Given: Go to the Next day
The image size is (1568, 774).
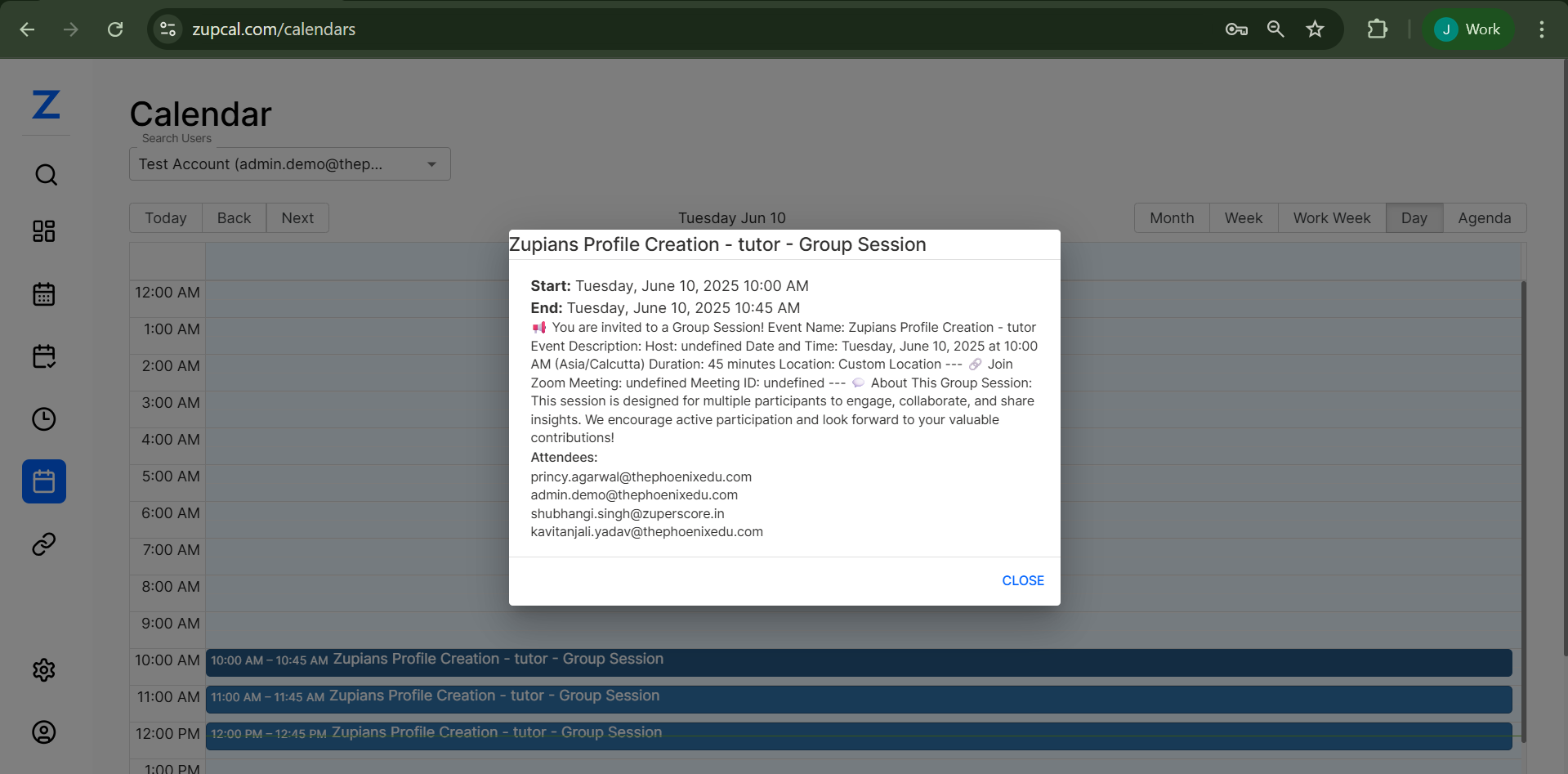Looking at the screenshot, I should click(x=297, y=218).
